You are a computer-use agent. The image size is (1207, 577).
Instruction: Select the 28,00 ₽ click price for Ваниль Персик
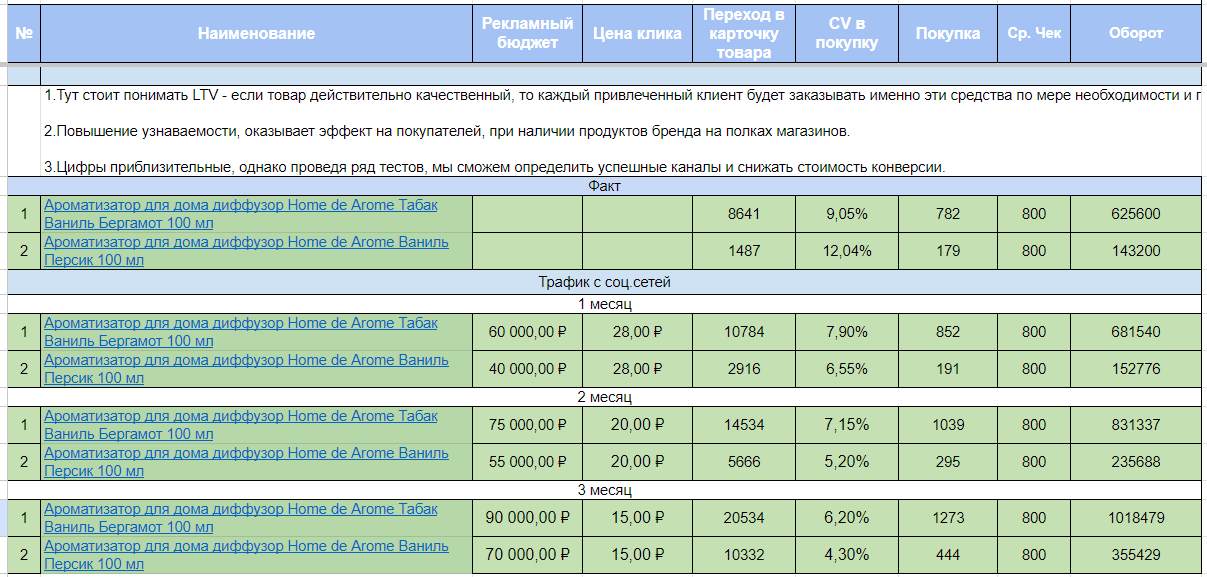pyautogui.click(x=637, y=369)
